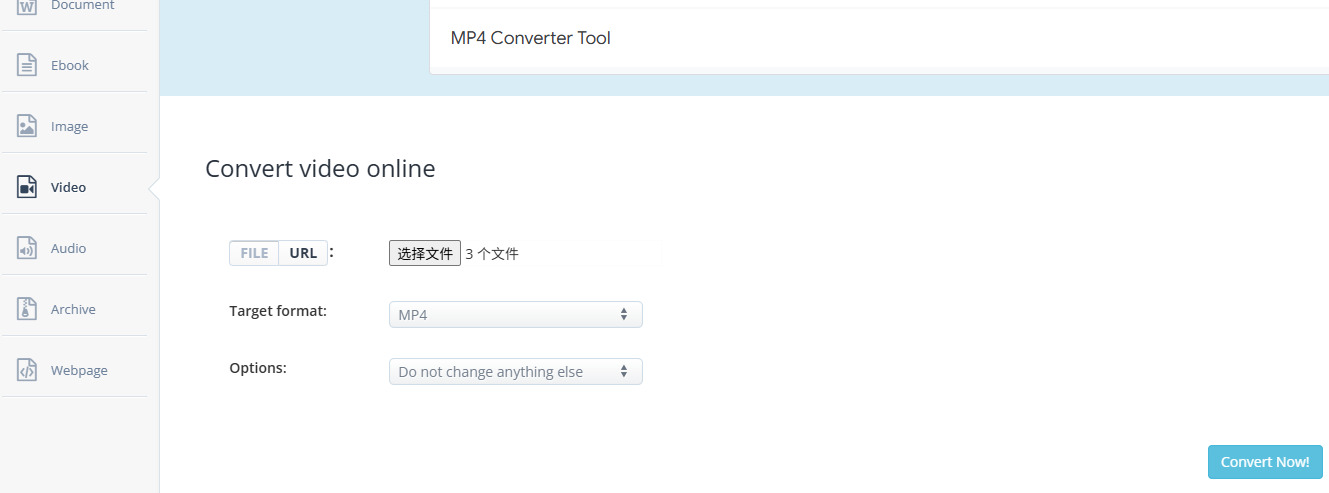The image size is (1329, 493).
Task: Click the Ebook sidebar icon
Action: pyautogui.click(x=27, y=65)
